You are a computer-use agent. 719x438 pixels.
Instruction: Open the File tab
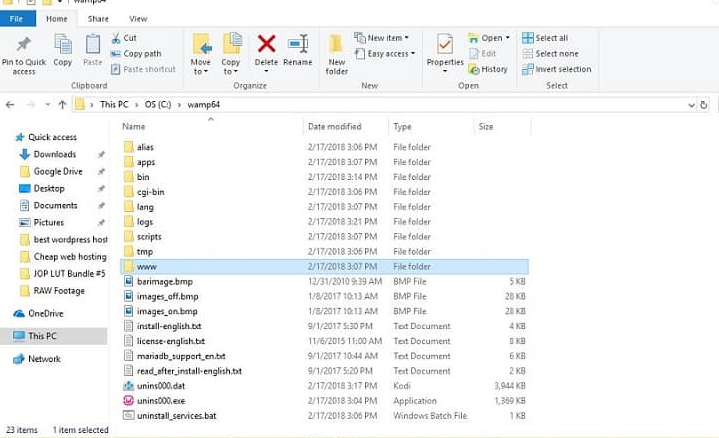coord(17,19)
